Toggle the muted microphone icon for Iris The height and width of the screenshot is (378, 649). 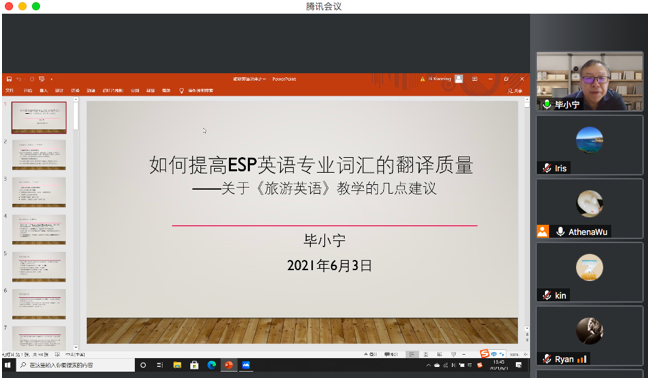pyautogui.click(x=547, y=168)
